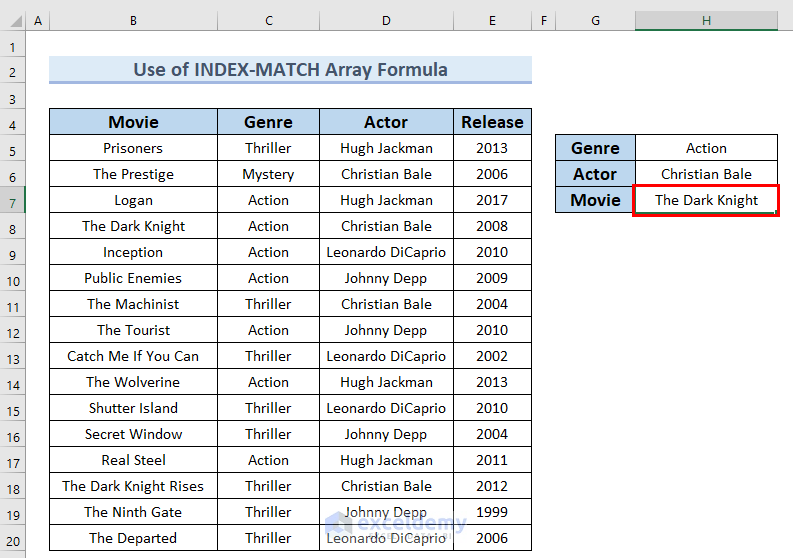Viewport: 793px width, 558px height.
Task: Select column B header
Action: [x=133, y=21]
